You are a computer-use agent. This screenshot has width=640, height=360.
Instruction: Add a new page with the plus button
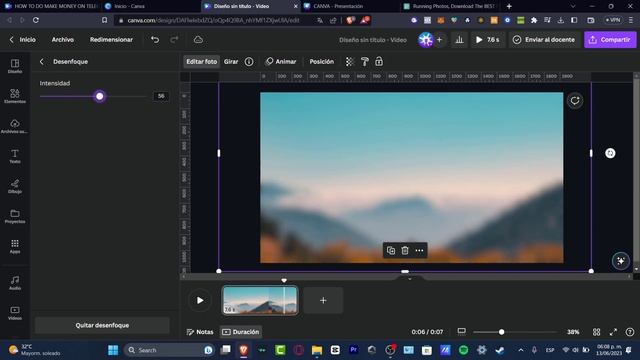coord(323,300)
